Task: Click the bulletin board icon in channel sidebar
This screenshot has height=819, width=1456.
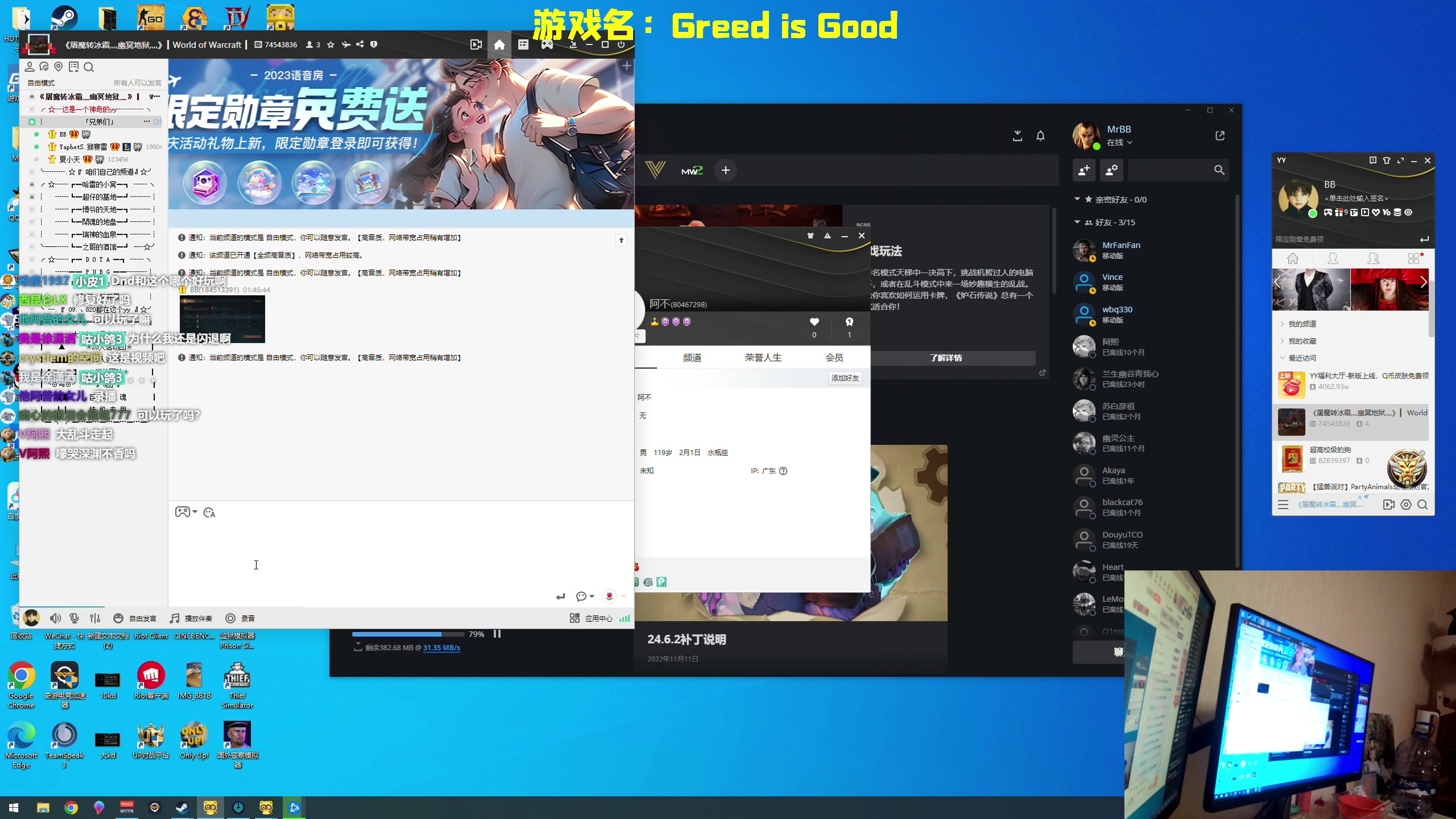Action: coord(73,67)
